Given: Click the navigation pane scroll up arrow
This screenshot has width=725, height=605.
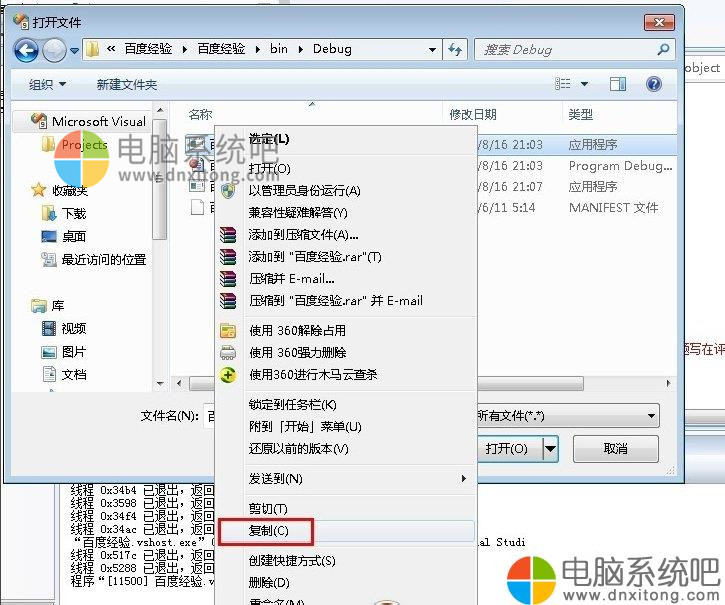Looking at the screenshot, I should (x=160, y=110).
